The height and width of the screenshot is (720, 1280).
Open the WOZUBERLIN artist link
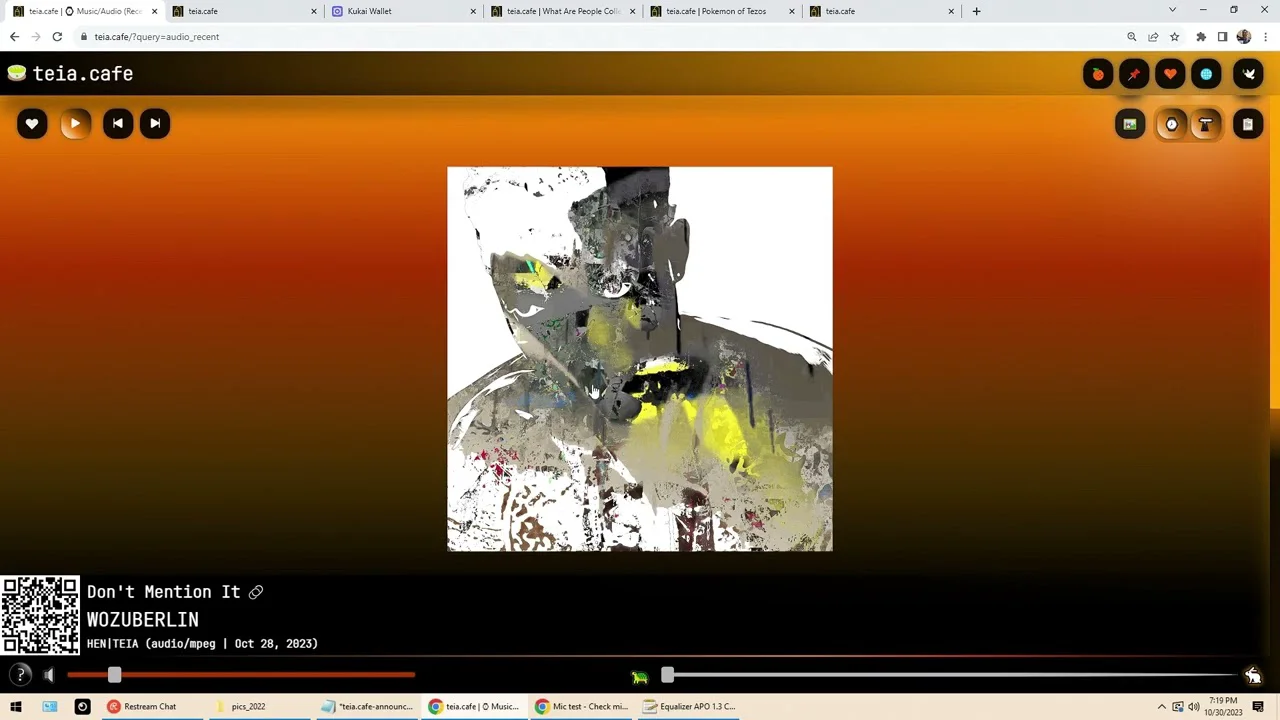(x=143, y=620)
